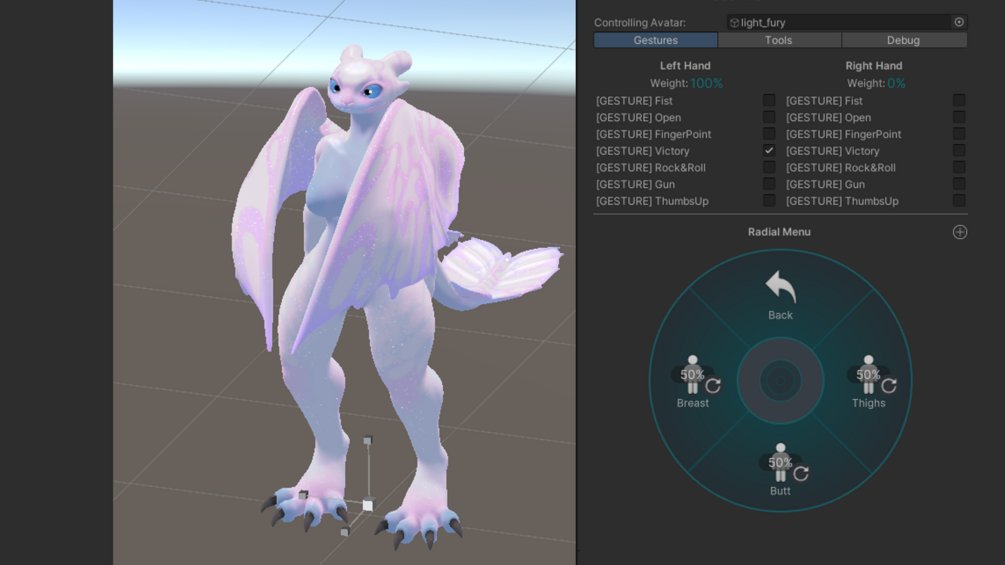1005x565 pixels.
Task: Open the Breast radial puppet
Action: (693, 382)
